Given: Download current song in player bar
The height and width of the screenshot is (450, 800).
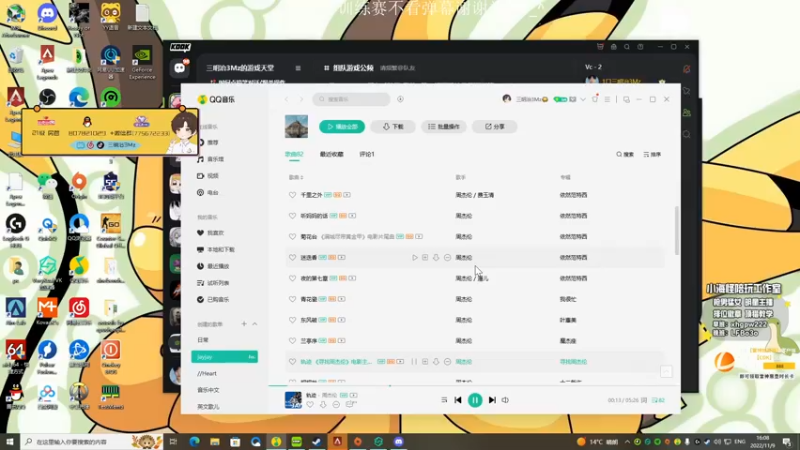Looking at the screenshot, I should coord(323,405).
